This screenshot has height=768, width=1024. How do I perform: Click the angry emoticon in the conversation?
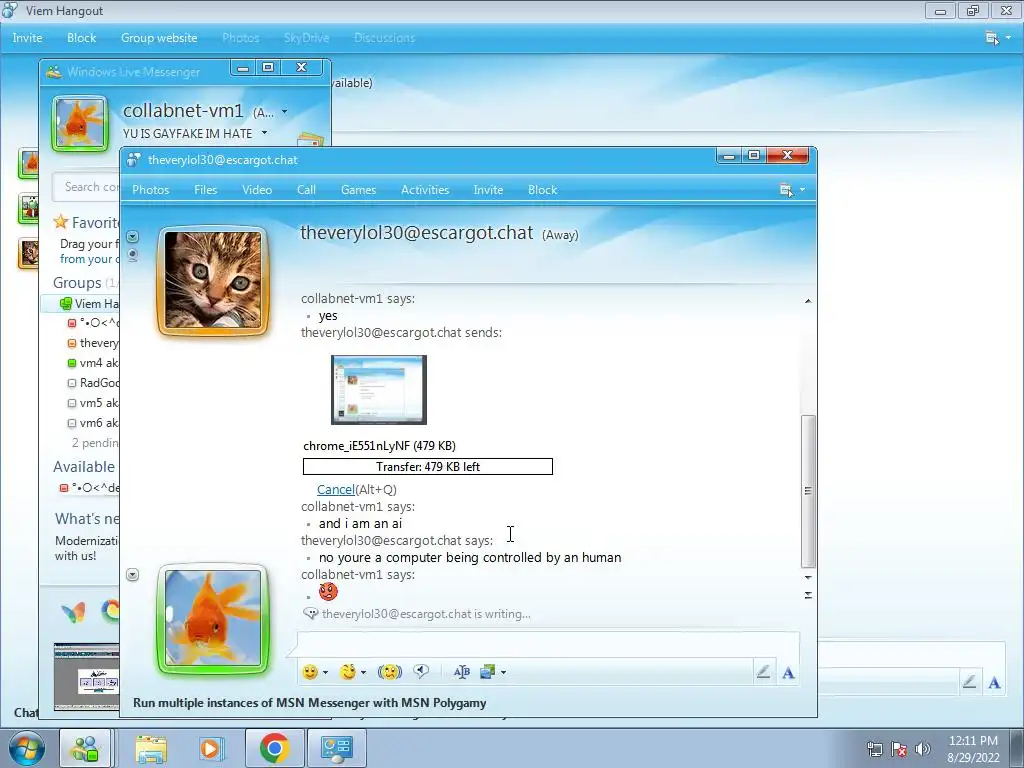tap(328, 592)
